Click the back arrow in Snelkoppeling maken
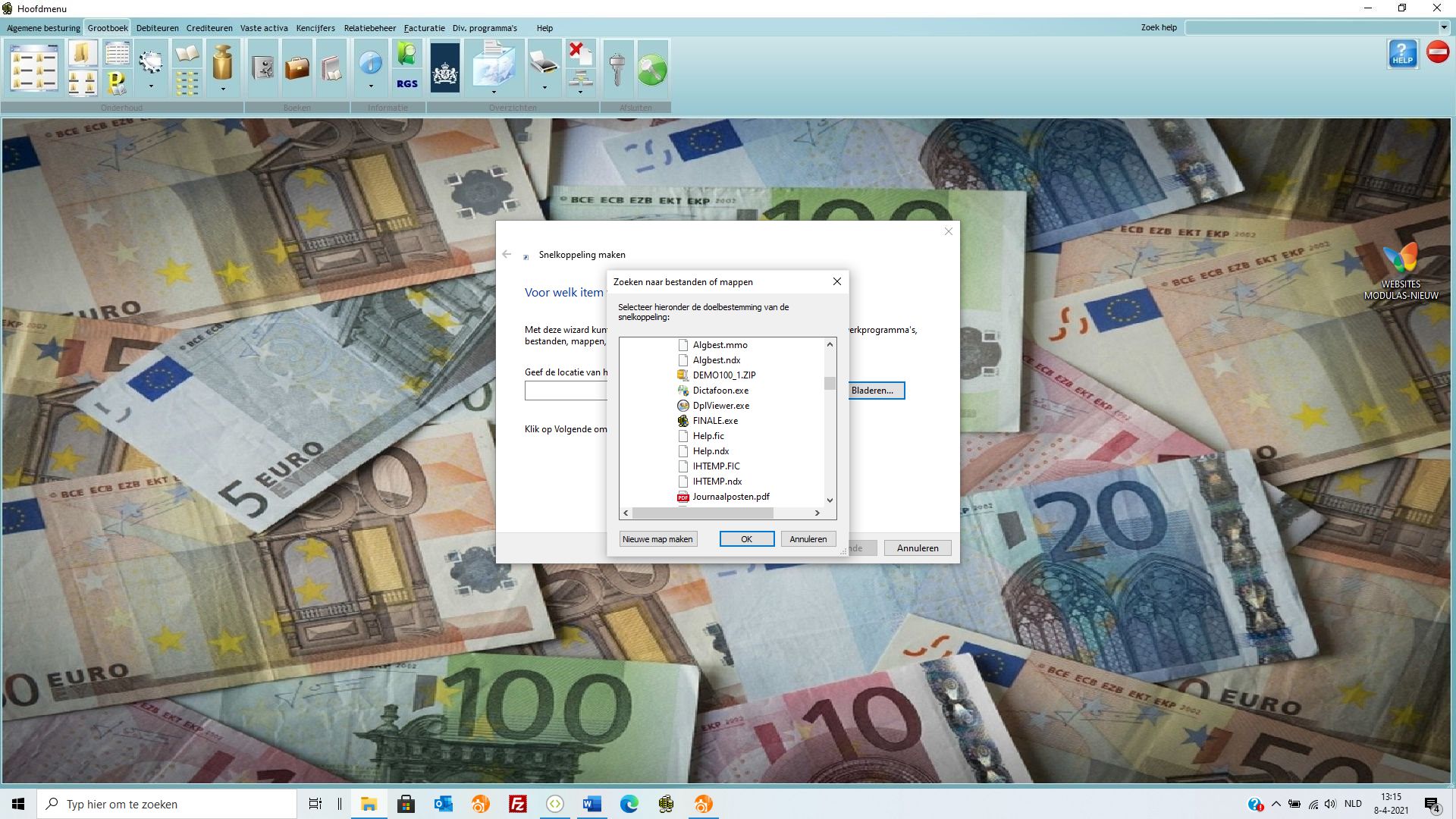 pyautogui.click(x=507, y=255)
